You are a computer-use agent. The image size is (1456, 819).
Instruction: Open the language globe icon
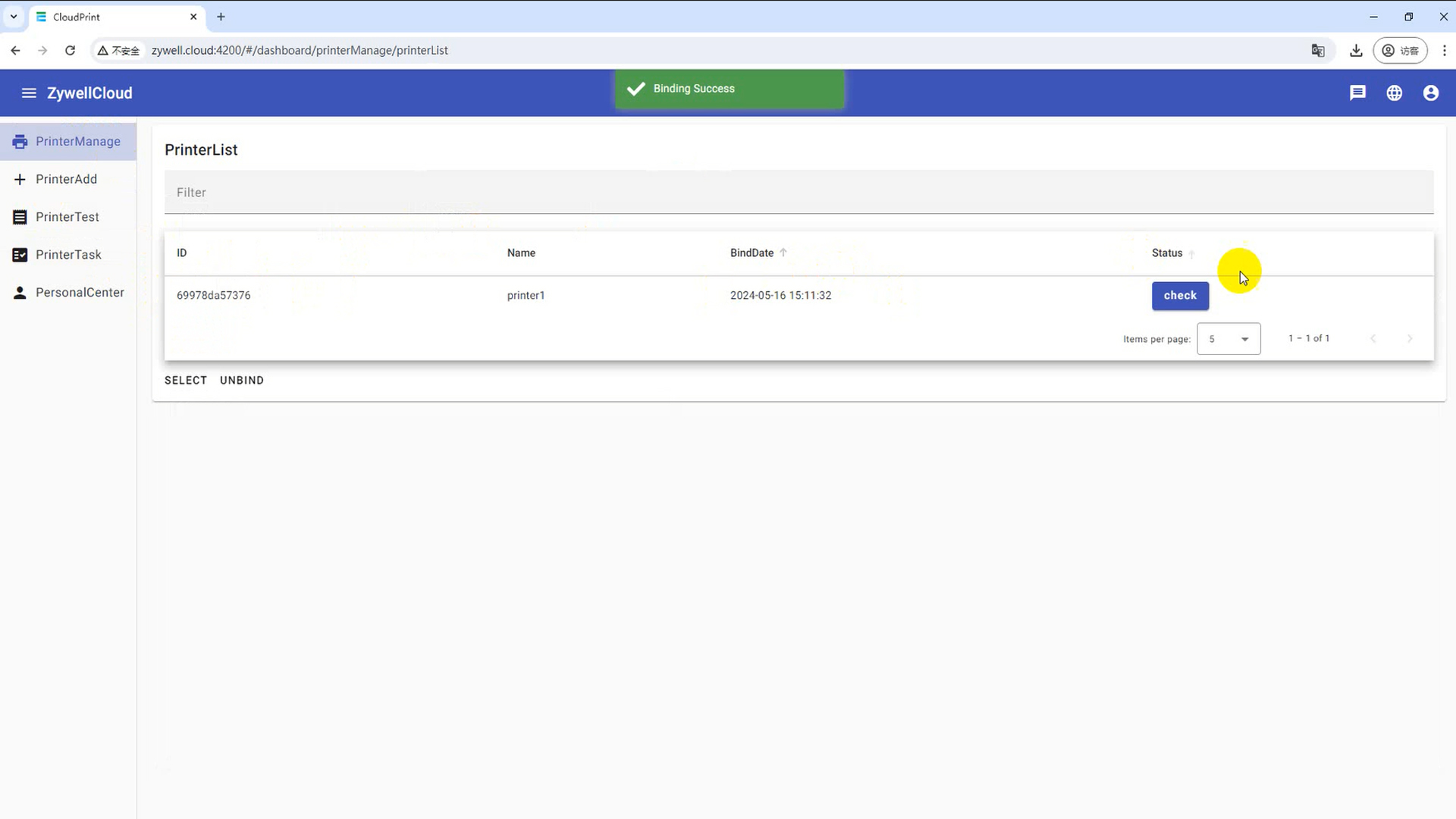point(1394,93)
